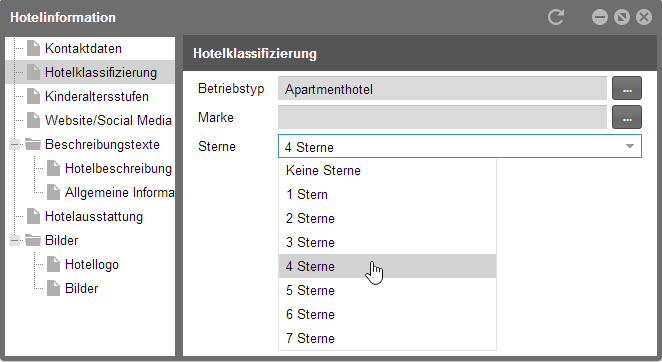
Task: Collapse the Bilder folder tree node
Action: [14, 241]
